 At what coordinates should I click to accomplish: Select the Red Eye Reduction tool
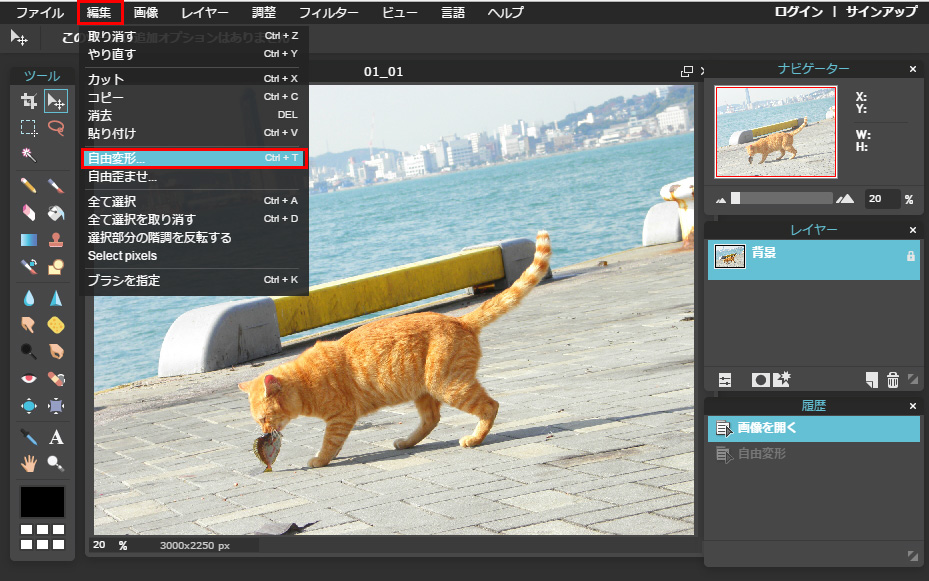point(28,378)
